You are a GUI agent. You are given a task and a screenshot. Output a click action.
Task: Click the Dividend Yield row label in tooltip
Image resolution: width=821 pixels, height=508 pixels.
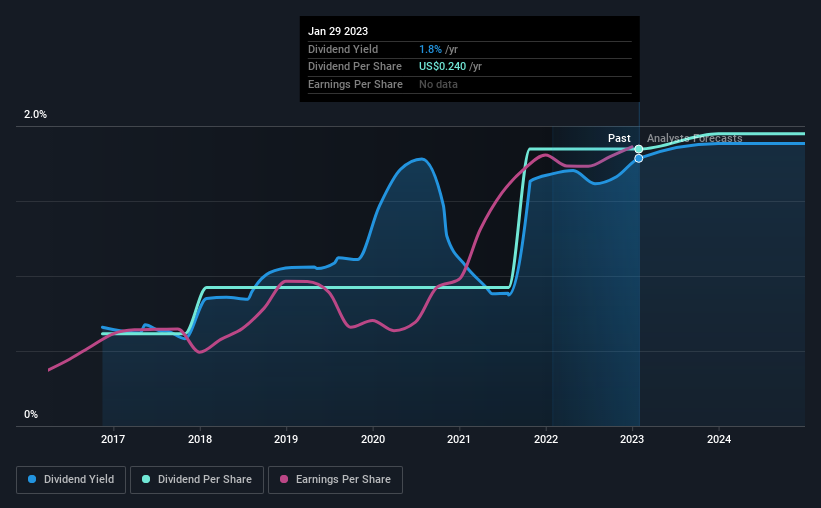coord(343,49)
